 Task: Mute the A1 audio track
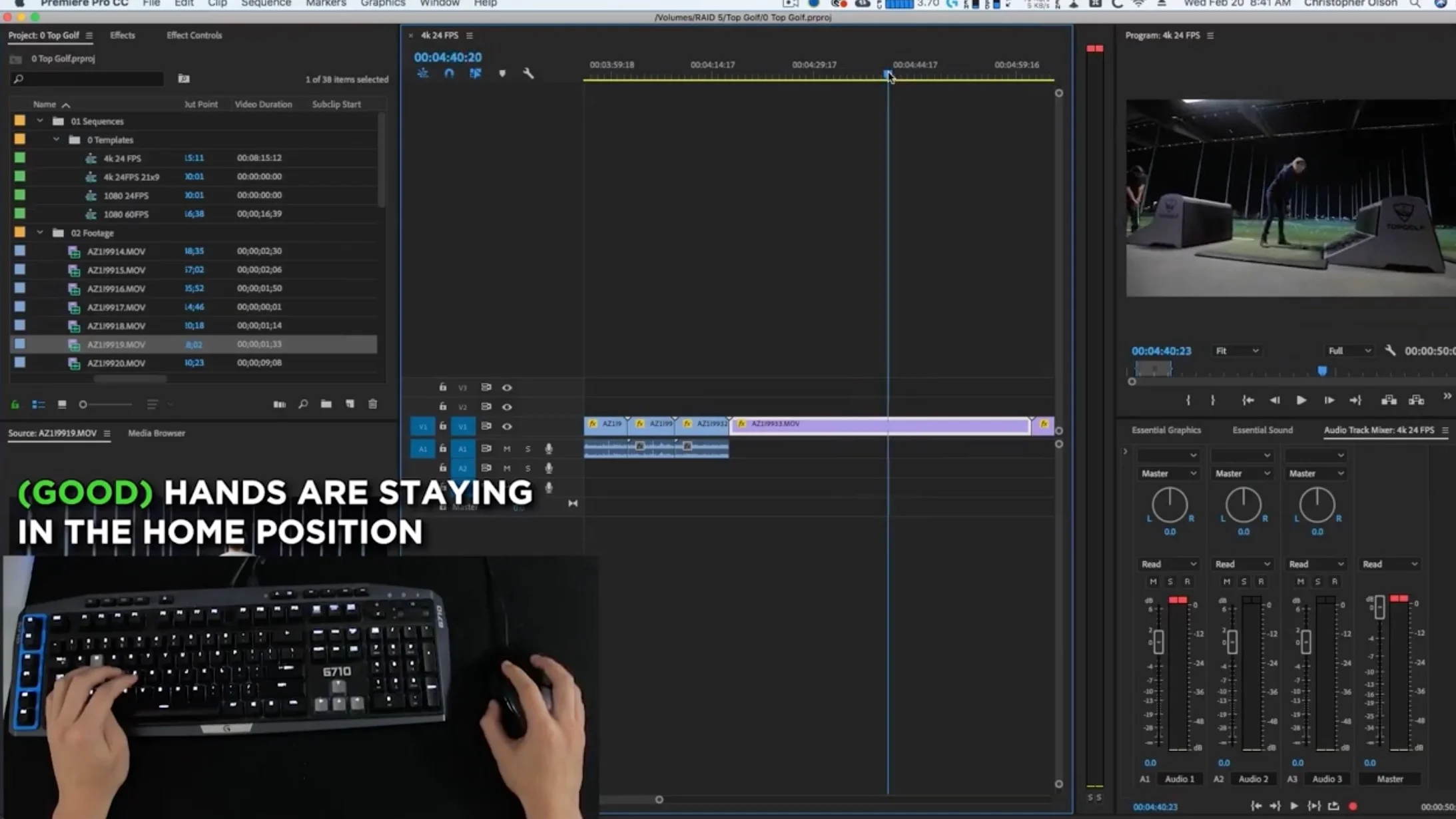(506, 449)
